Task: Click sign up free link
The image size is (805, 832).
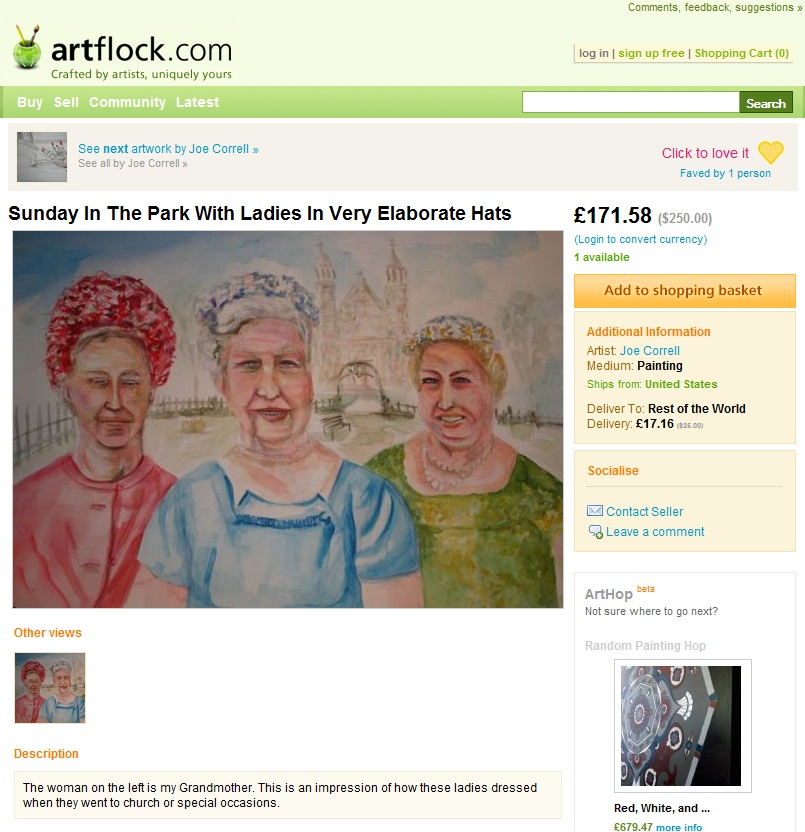Action: tap(651, 53)
